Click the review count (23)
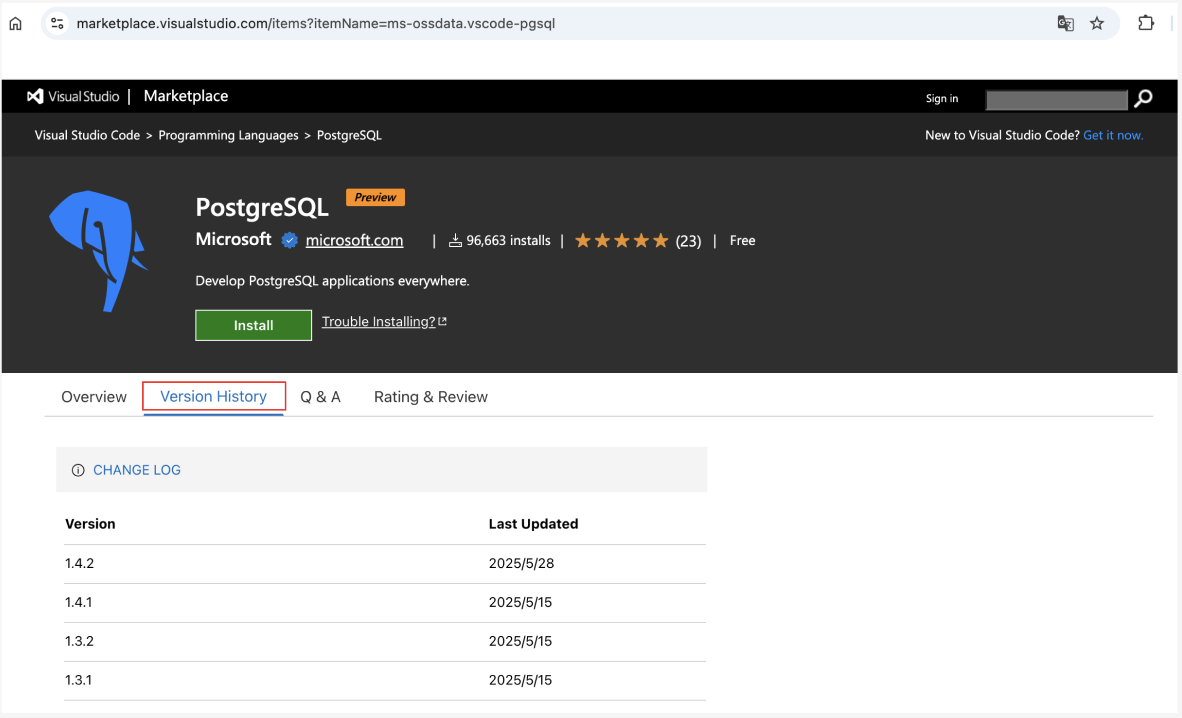Viewport: 1182px width, 718px height. click(688, 241)
